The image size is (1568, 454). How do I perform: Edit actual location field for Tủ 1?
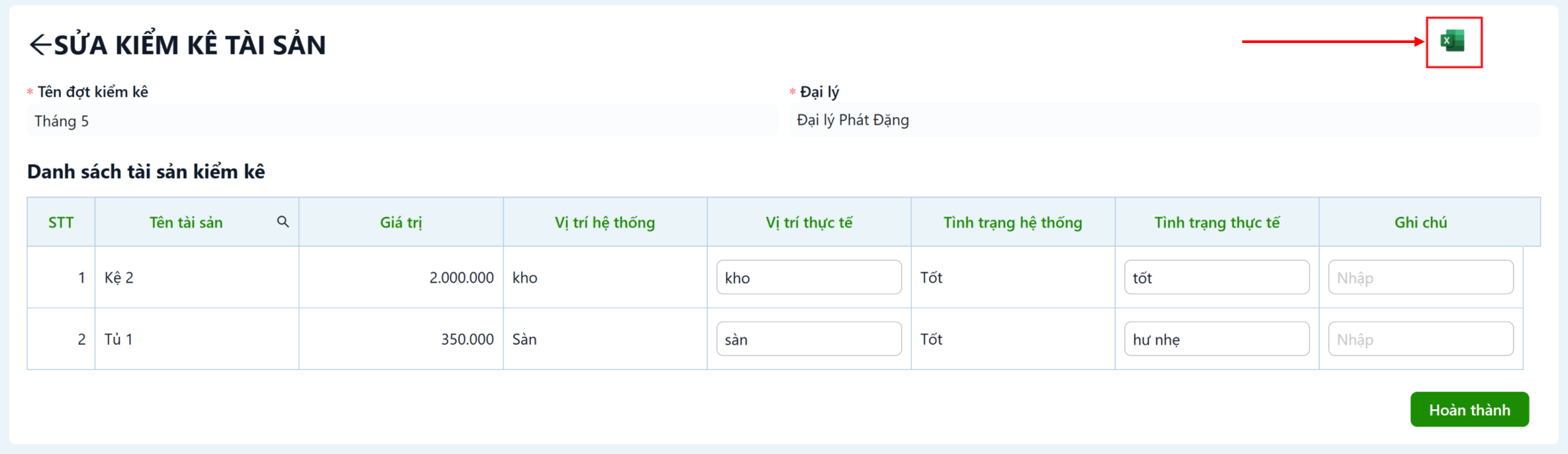point(808,339)
